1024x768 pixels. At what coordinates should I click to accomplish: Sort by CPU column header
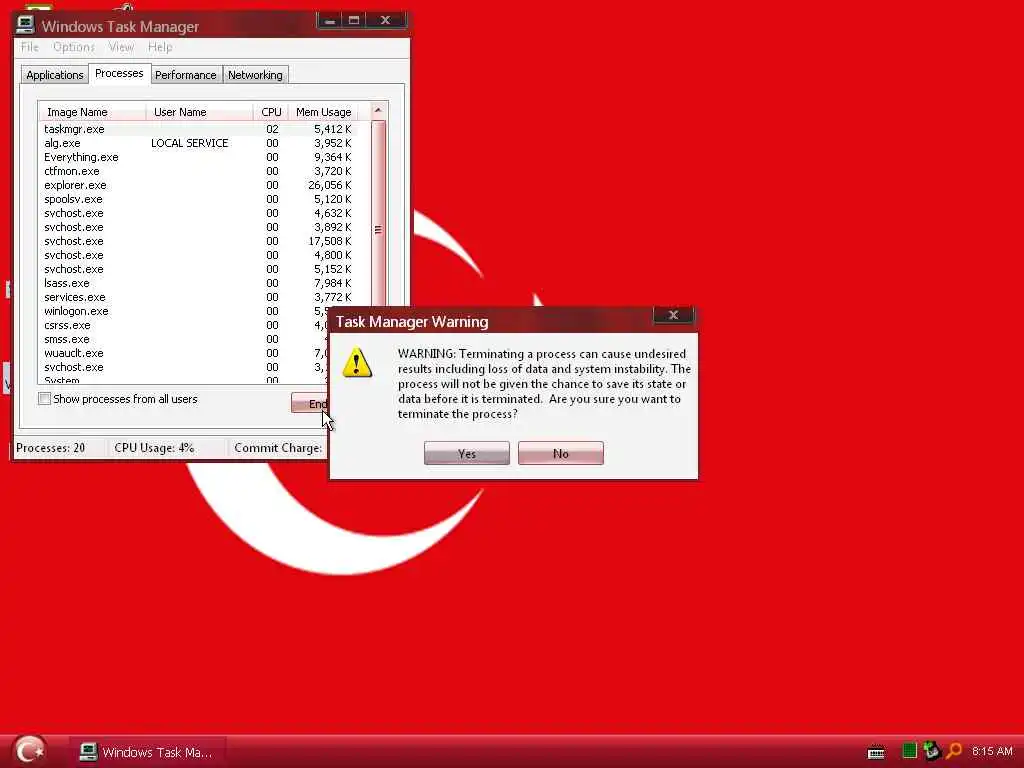coord(271,112)
